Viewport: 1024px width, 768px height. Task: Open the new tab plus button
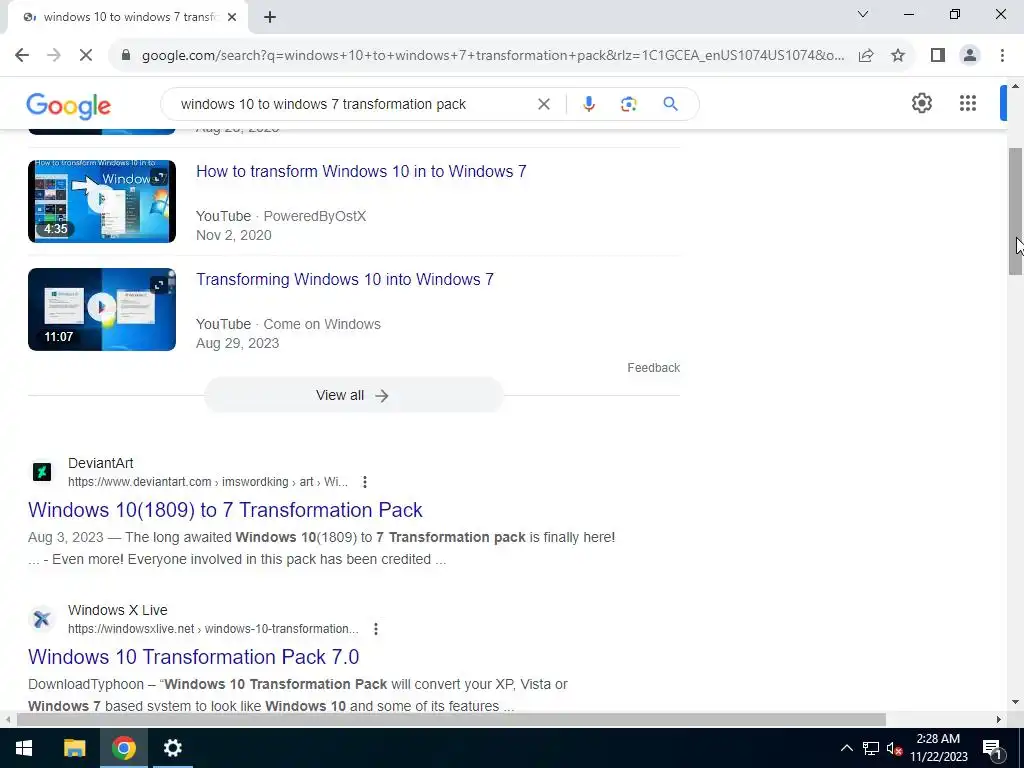[270, 18]
